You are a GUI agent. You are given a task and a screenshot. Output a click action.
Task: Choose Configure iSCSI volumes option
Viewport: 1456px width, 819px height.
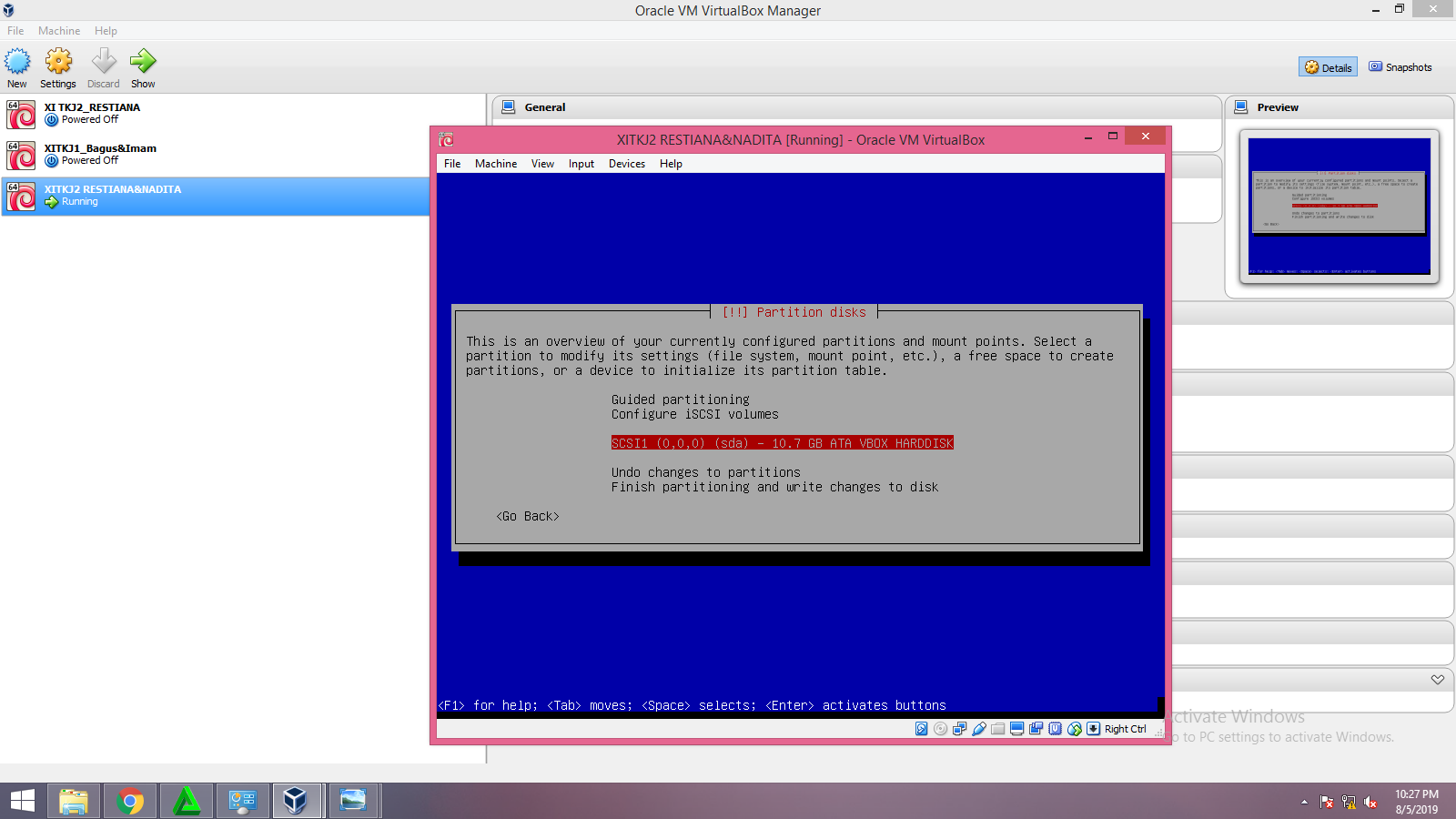click(695, 414)
